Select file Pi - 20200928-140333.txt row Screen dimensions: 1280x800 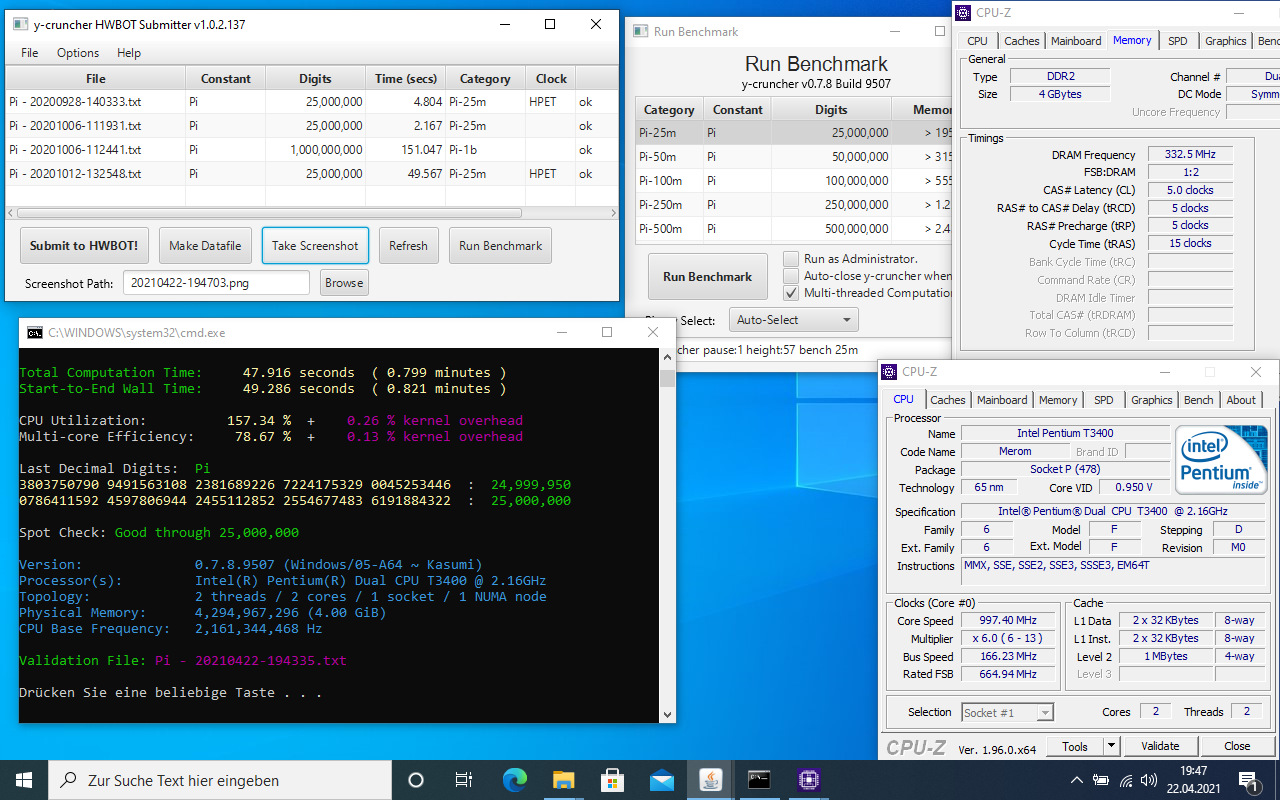(311, 102)
